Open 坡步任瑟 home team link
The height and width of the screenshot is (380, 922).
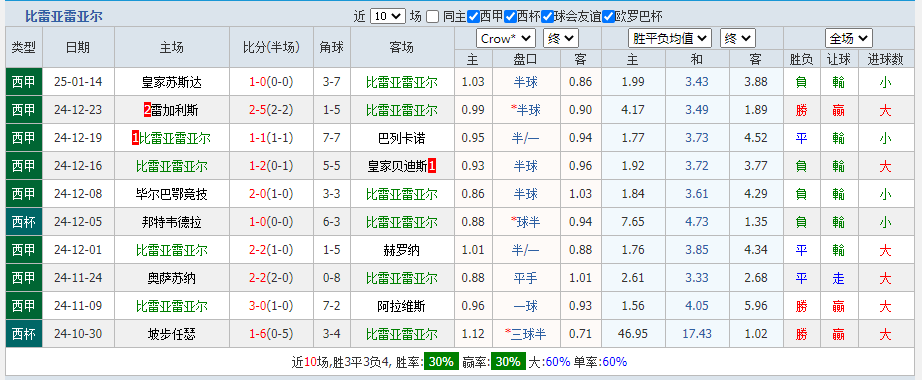pyautogui.click(x=172, y=335)
